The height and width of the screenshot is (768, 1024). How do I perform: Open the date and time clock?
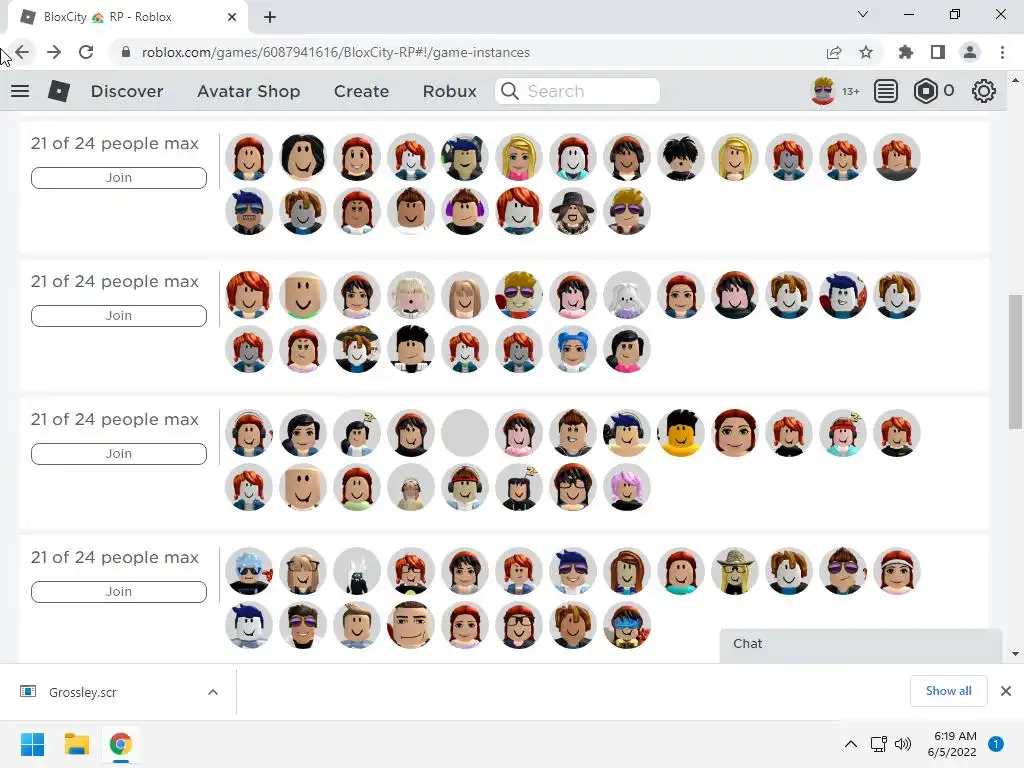(952, 744)
